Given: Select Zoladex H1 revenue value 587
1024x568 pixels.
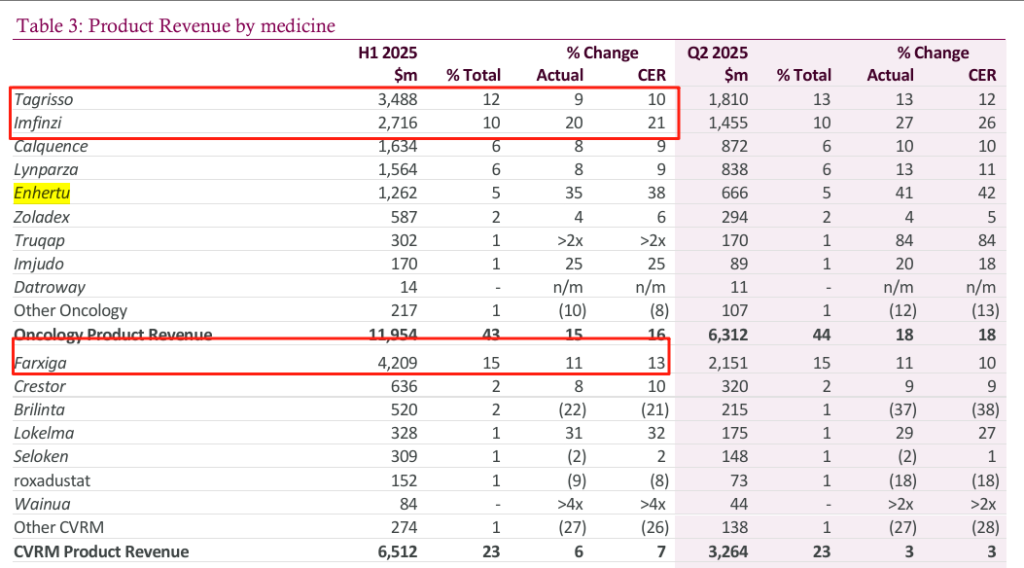Looking at the screenshot, I should pyautogui.click(x=404, y=217).
